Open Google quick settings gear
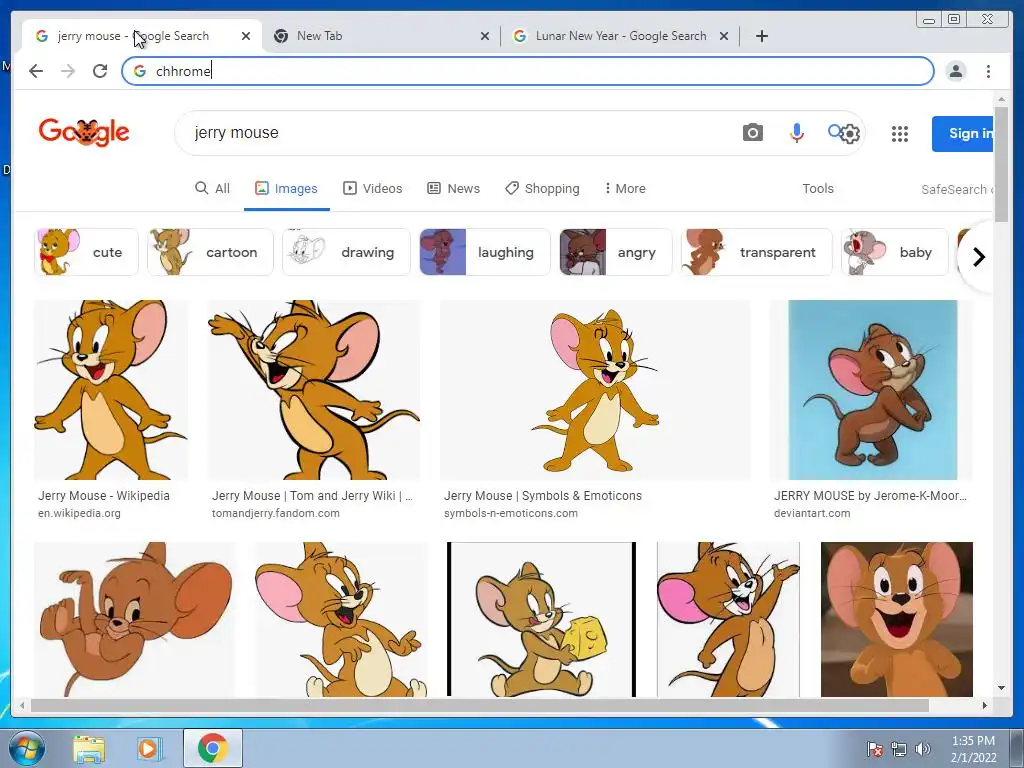This screenshot has width=1024, height=768. click(850, 134)
